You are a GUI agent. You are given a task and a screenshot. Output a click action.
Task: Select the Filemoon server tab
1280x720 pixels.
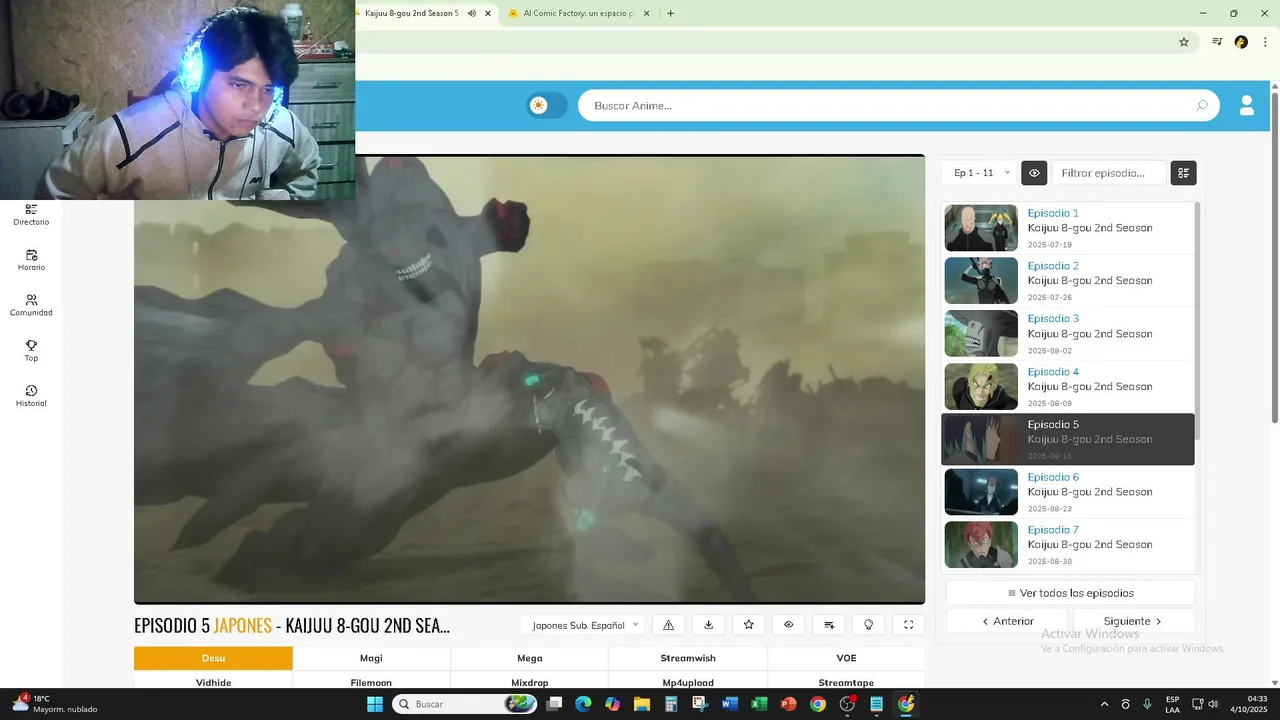pos(371,682)
